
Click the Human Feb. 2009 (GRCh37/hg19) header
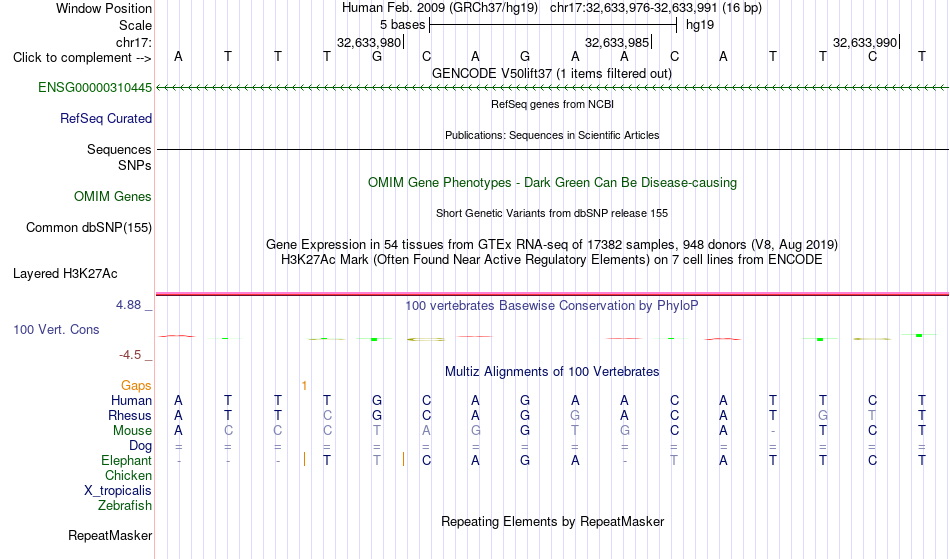[x=440, y=8]
